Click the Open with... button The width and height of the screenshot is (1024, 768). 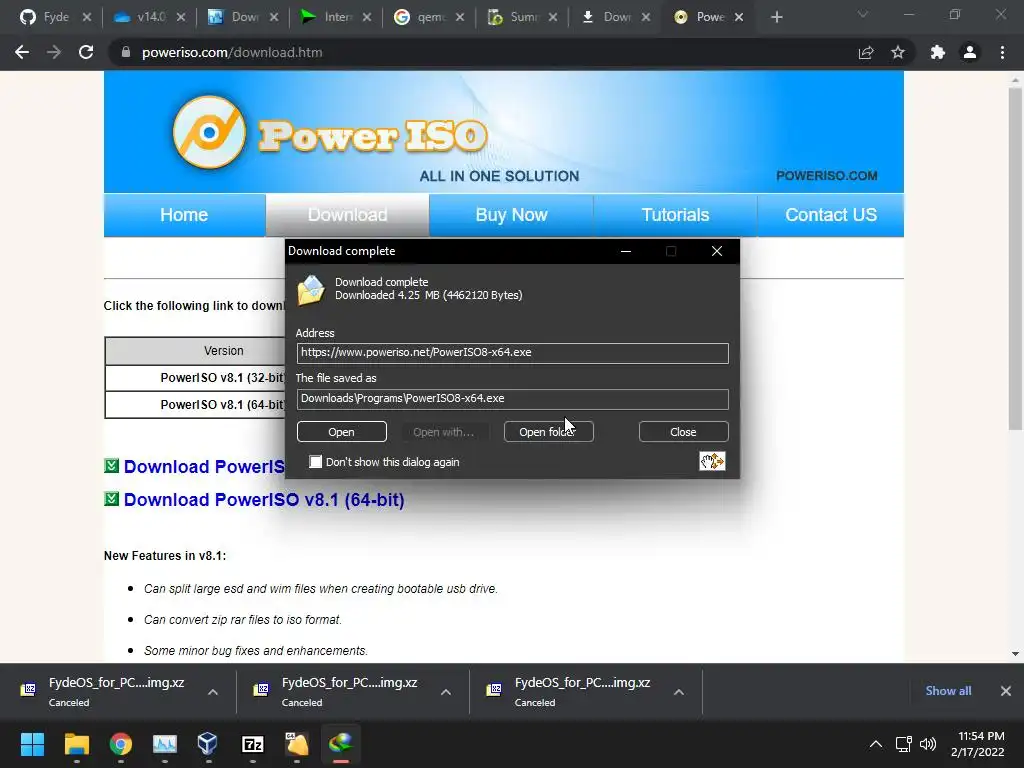[443, 432]
